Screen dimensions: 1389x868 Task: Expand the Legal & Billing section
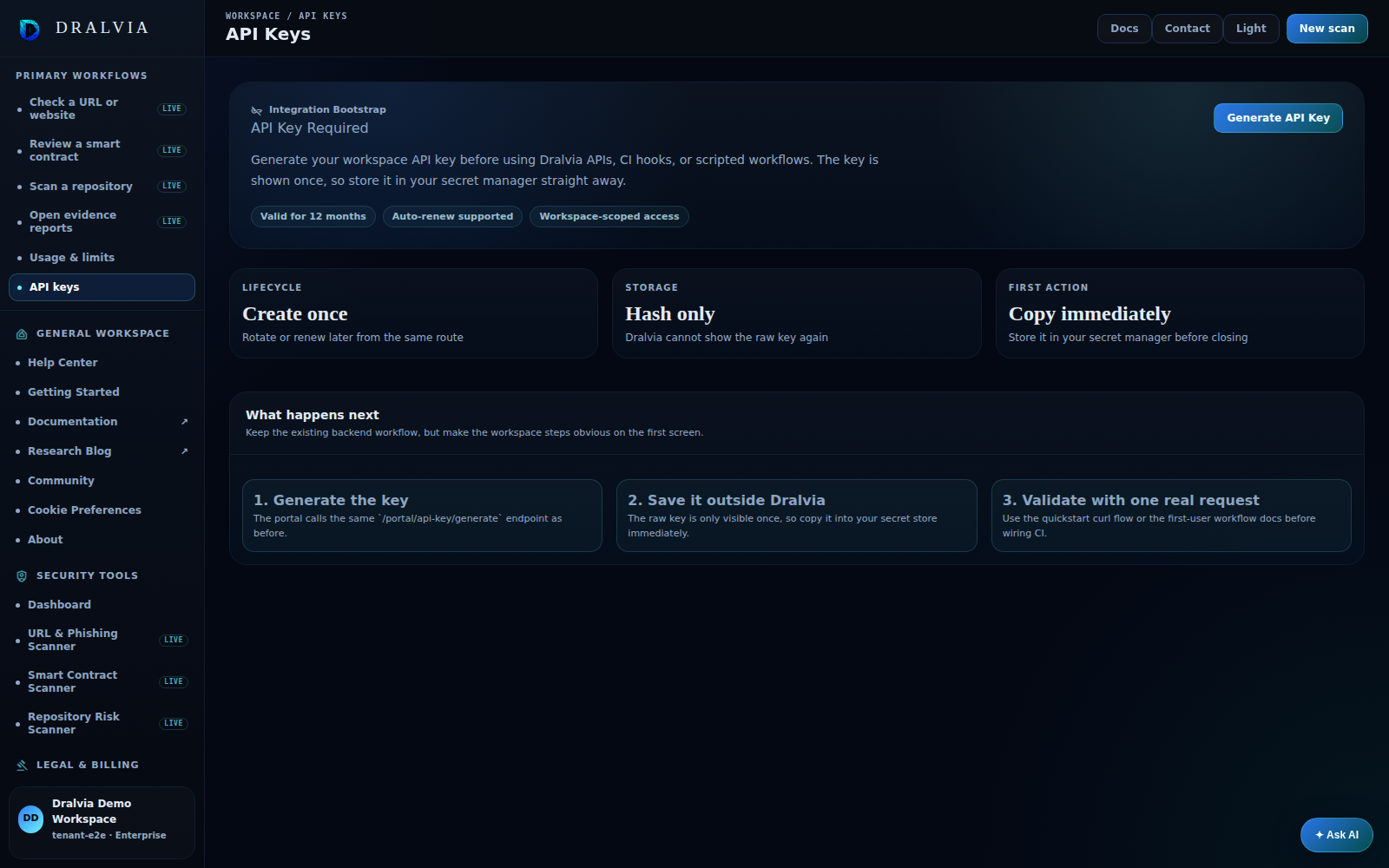pyautogui.click(x=102, y=766)
